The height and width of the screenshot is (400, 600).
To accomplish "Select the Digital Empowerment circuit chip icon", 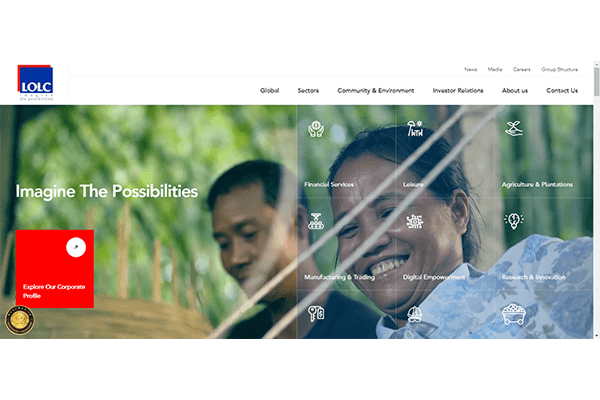I will (415, 221).
